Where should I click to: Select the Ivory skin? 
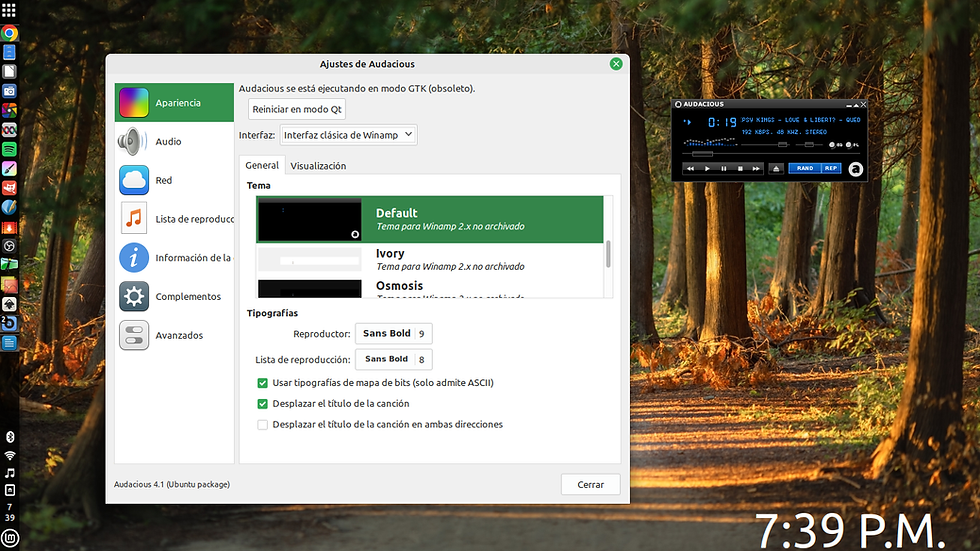coord(430,259)
